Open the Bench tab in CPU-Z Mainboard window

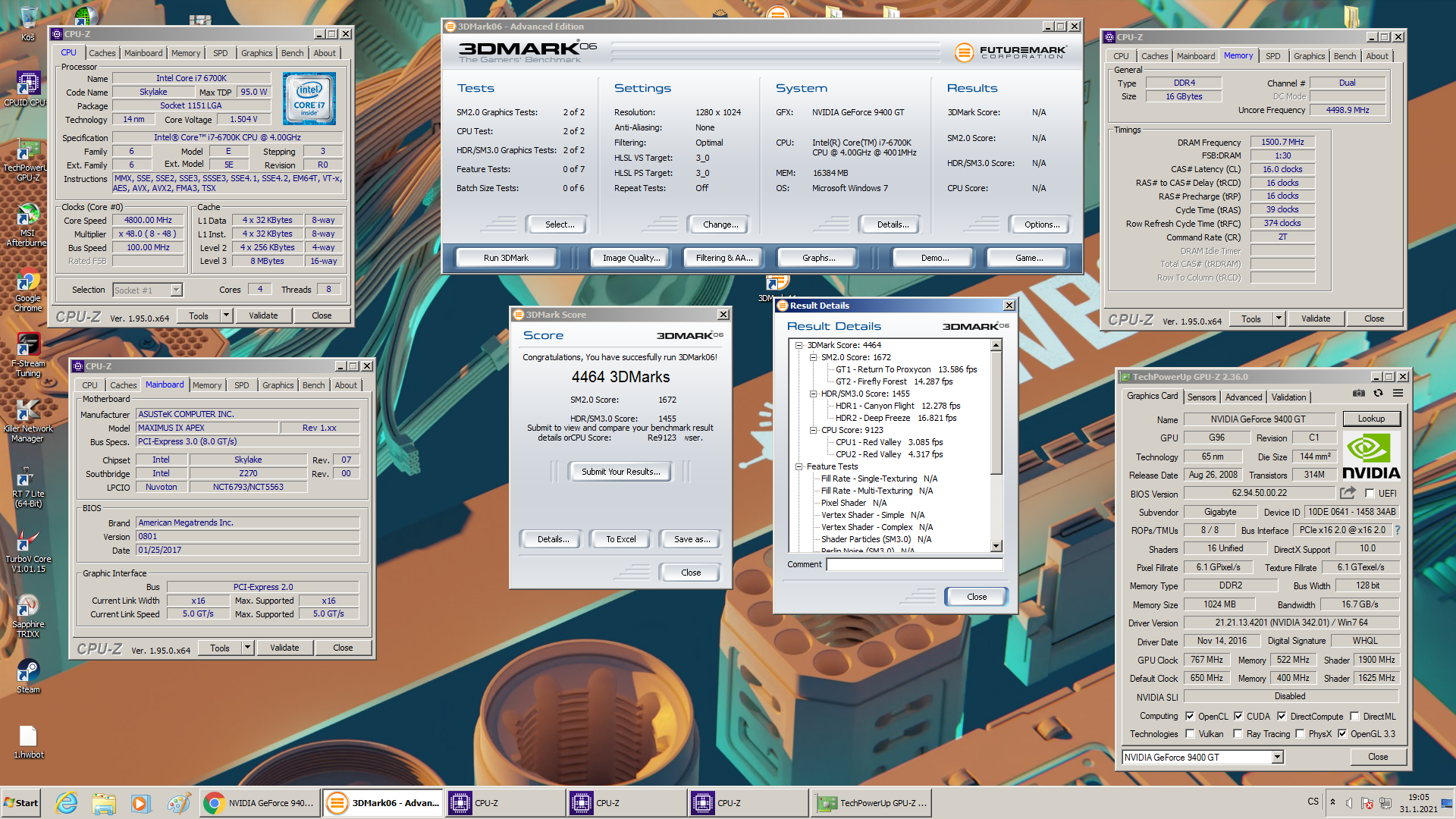[313, 385]
